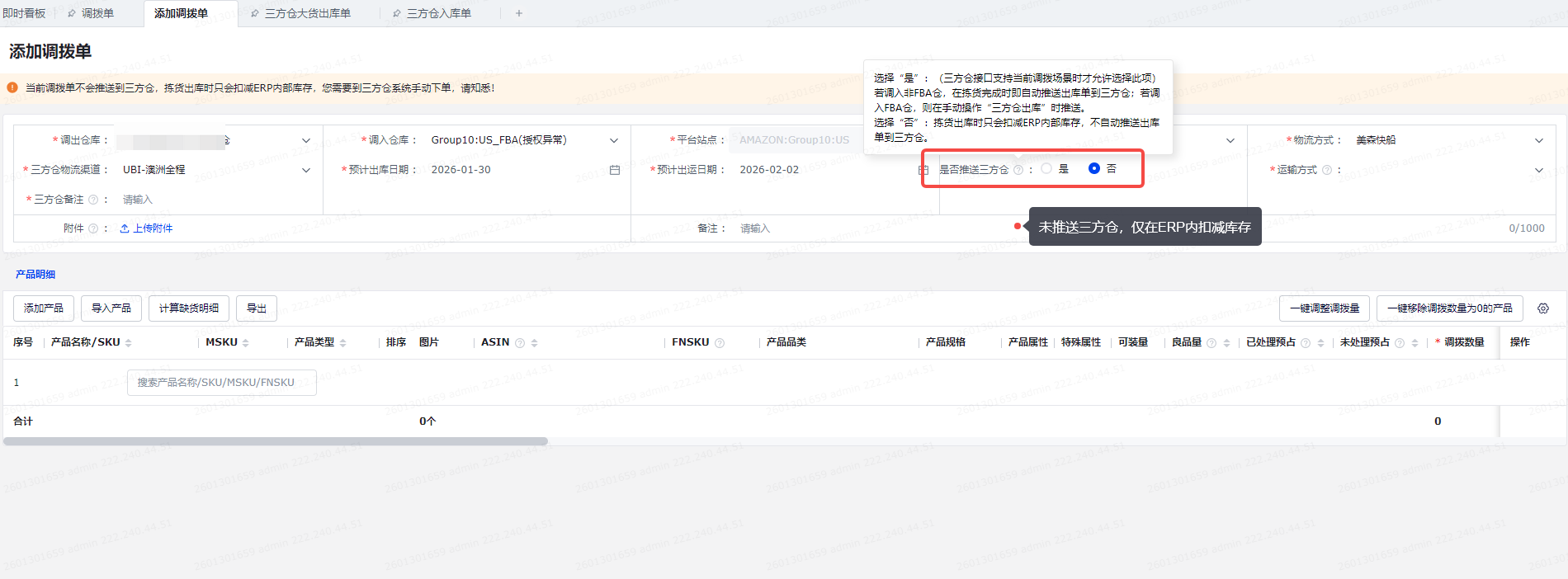This screenshot has height=579, width=1568.
Task: Sort by ASIN column arrows
Action: 534,343
